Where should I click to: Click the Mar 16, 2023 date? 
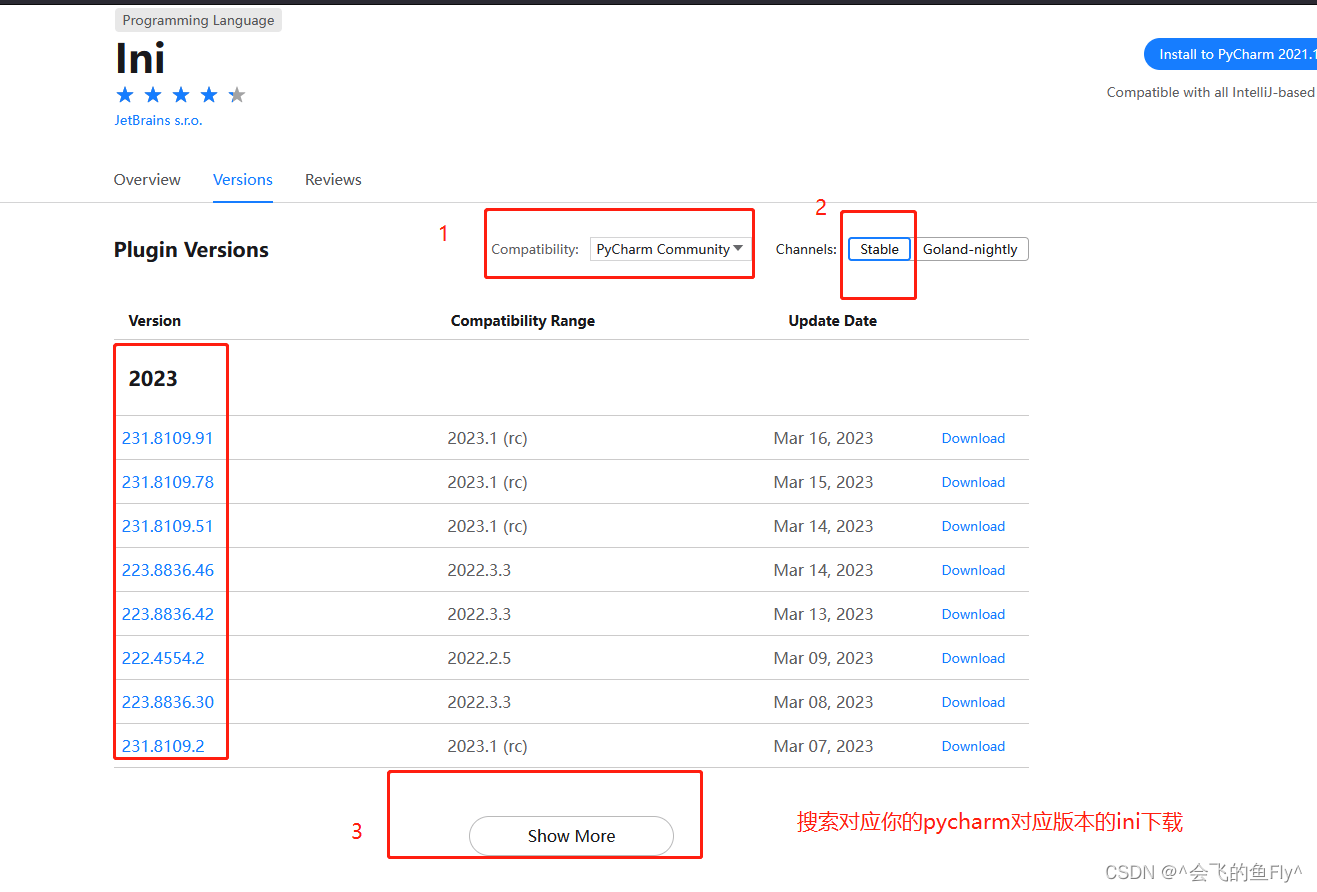823,438
